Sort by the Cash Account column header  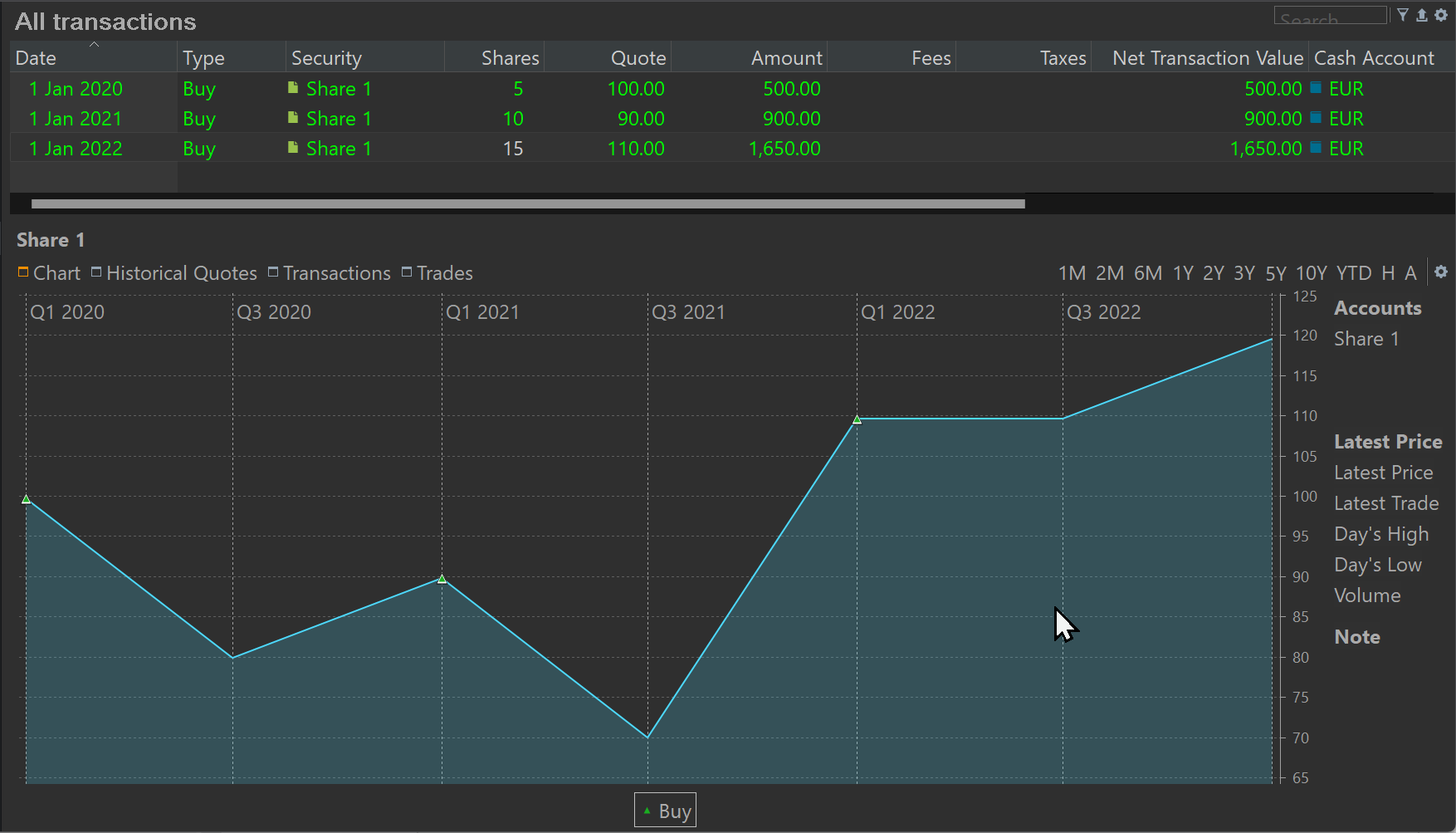tap(1381, 57)
